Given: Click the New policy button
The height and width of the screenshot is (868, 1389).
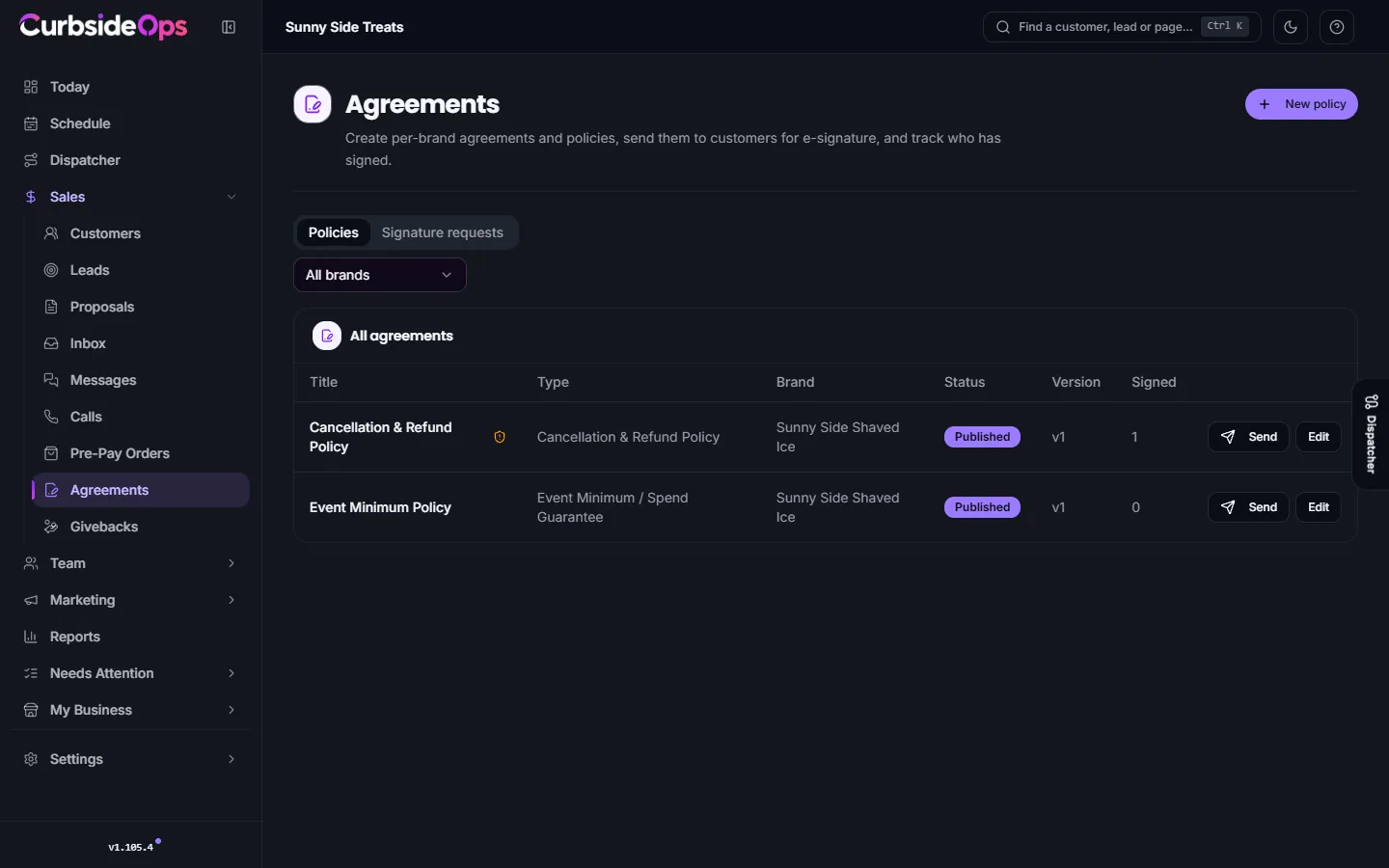Looking at the screenshot, I should [x=1301, y=104].
